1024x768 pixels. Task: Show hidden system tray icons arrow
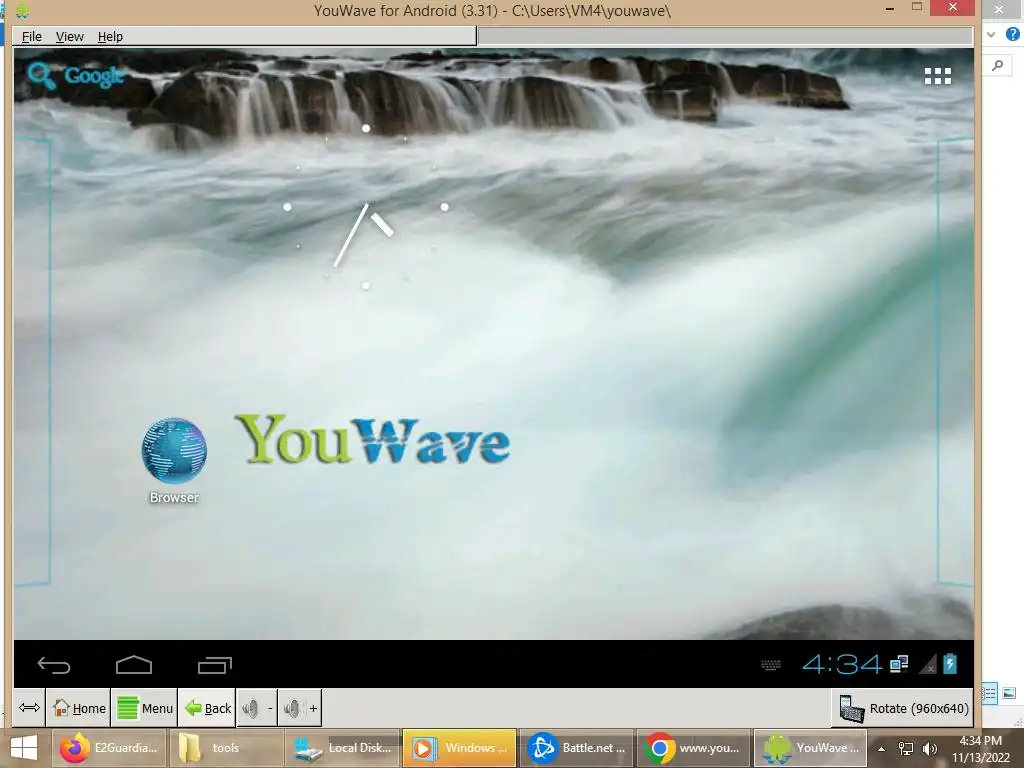(881, 749)
